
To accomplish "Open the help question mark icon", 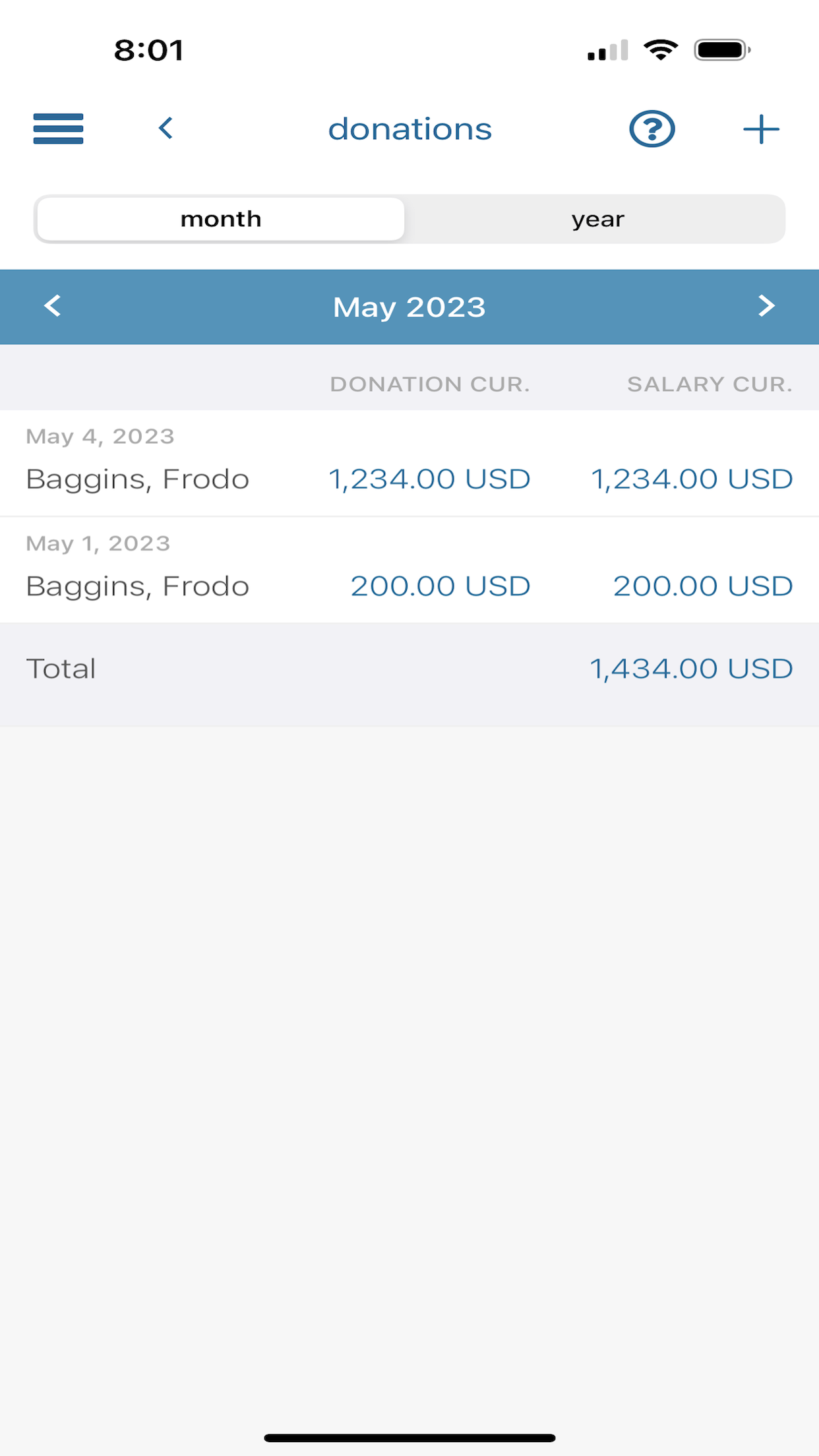I will coord(652,129).
